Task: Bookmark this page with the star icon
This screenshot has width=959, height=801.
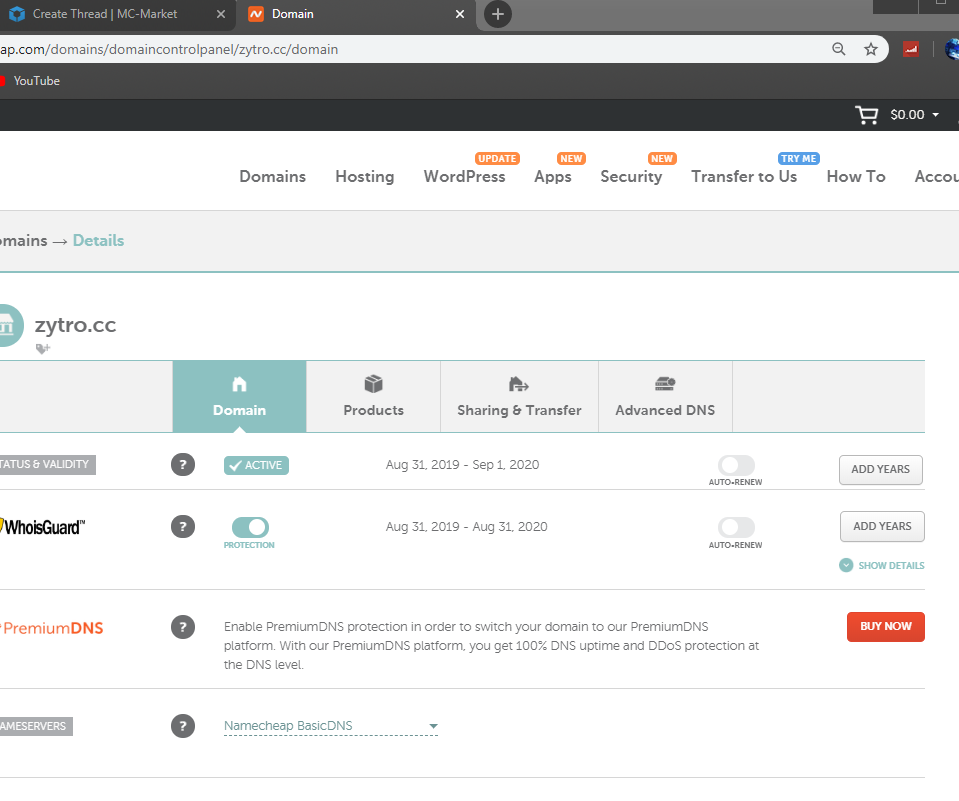Action: (870, 49)
